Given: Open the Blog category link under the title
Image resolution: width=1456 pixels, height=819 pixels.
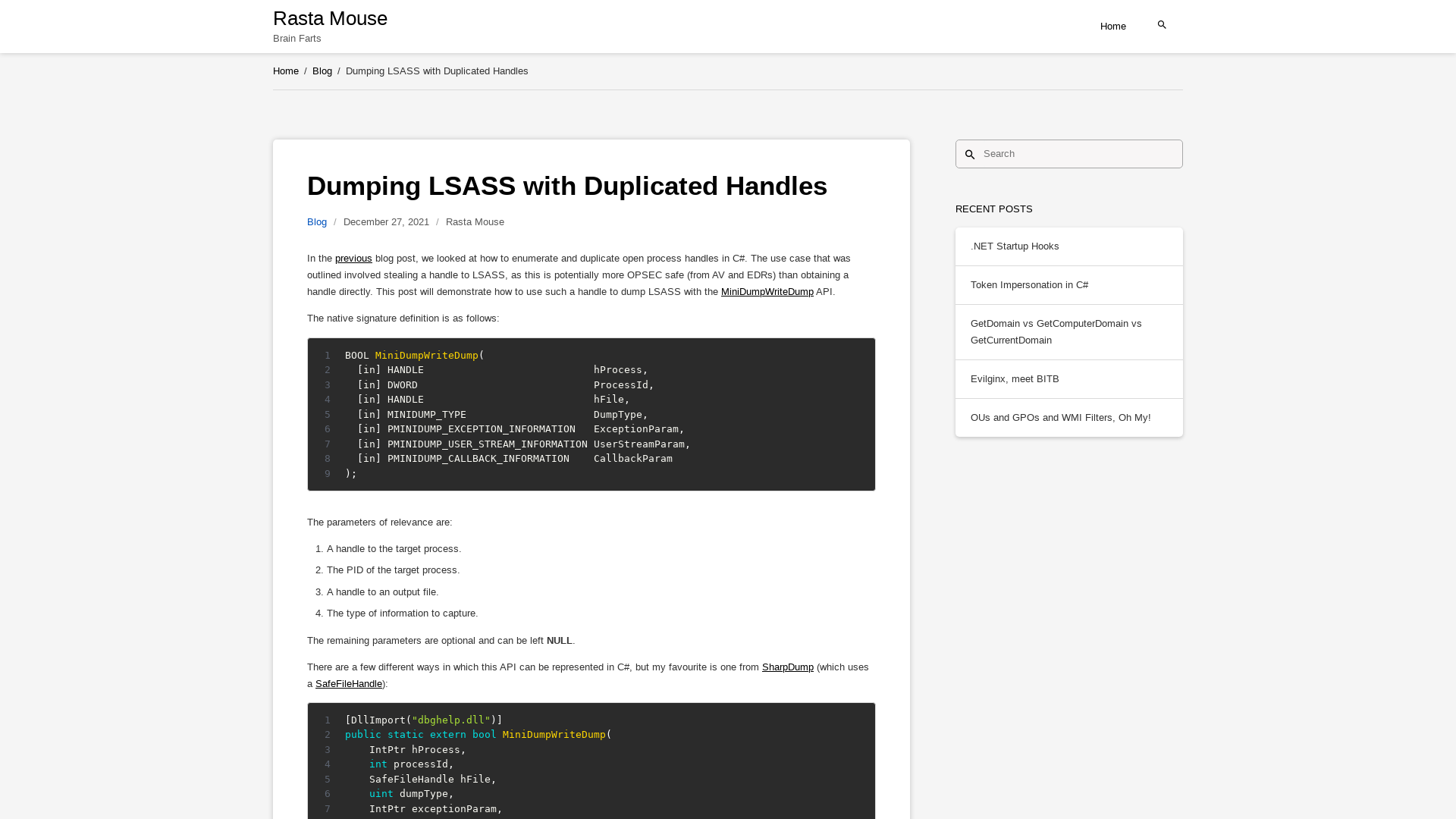Looking at the screenshot, I should 317,222.
